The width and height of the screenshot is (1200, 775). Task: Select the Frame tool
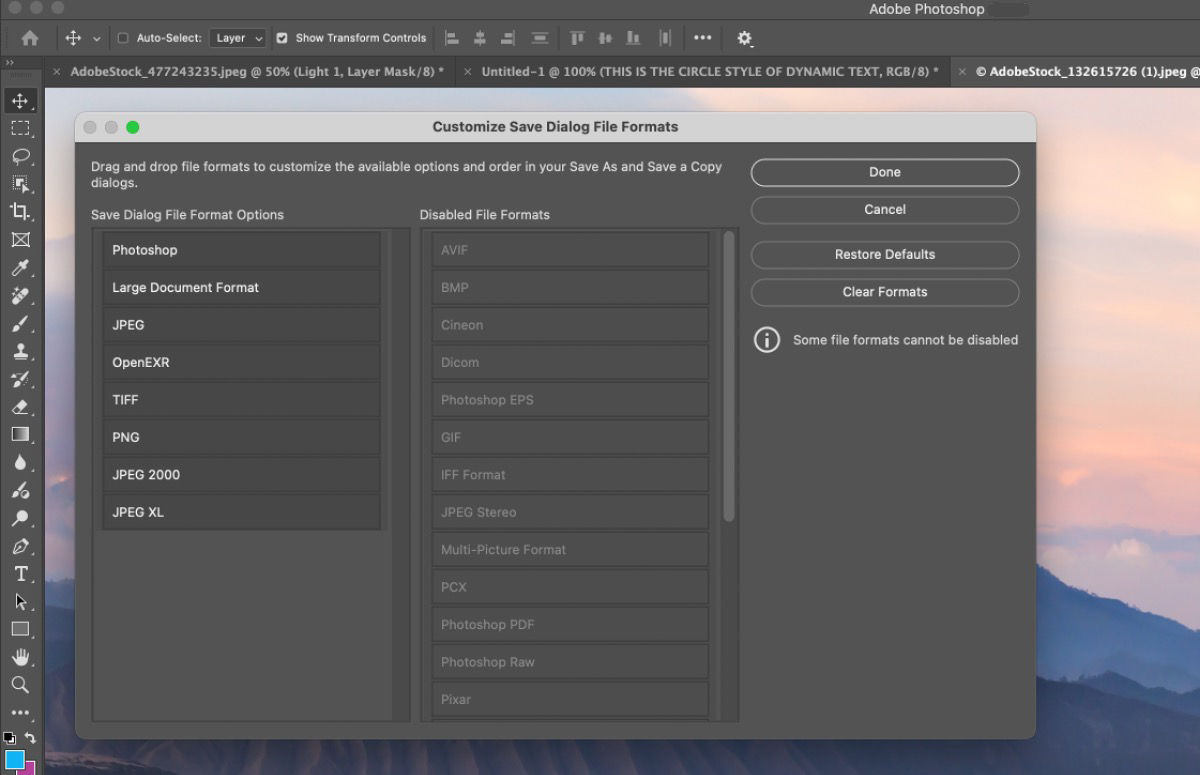coord(20,240)
